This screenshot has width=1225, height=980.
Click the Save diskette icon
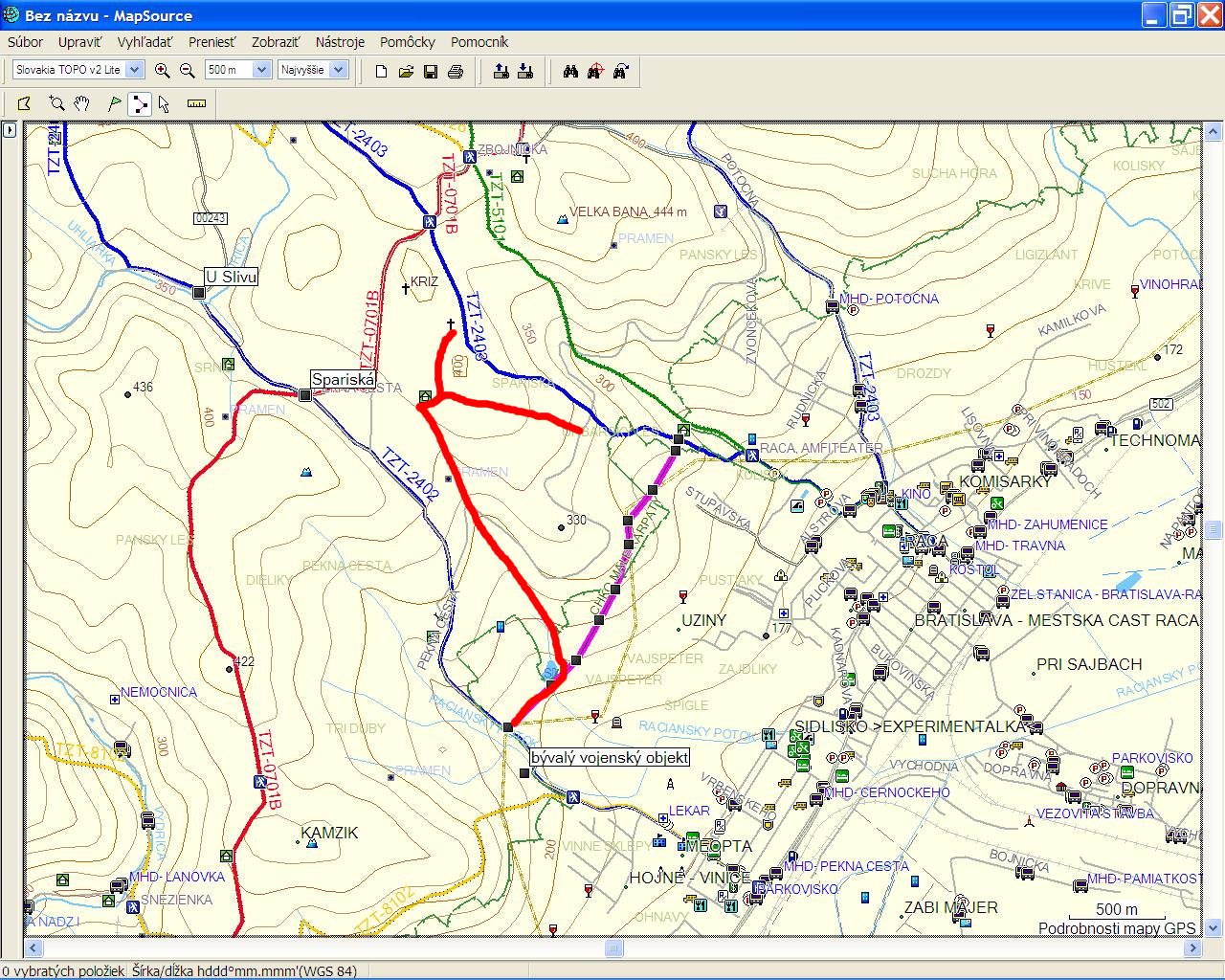tap(431, 72)
